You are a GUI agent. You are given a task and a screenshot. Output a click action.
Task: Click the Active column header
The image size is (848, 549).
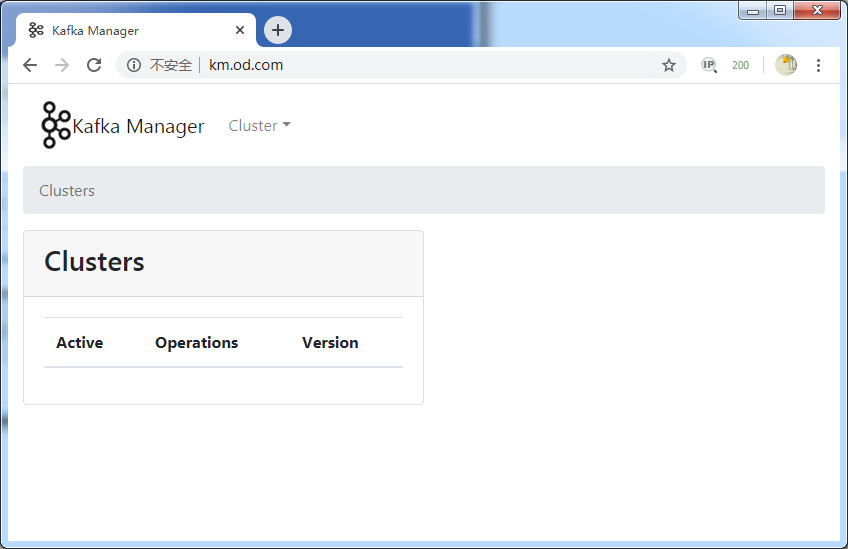tap(80, 342)
